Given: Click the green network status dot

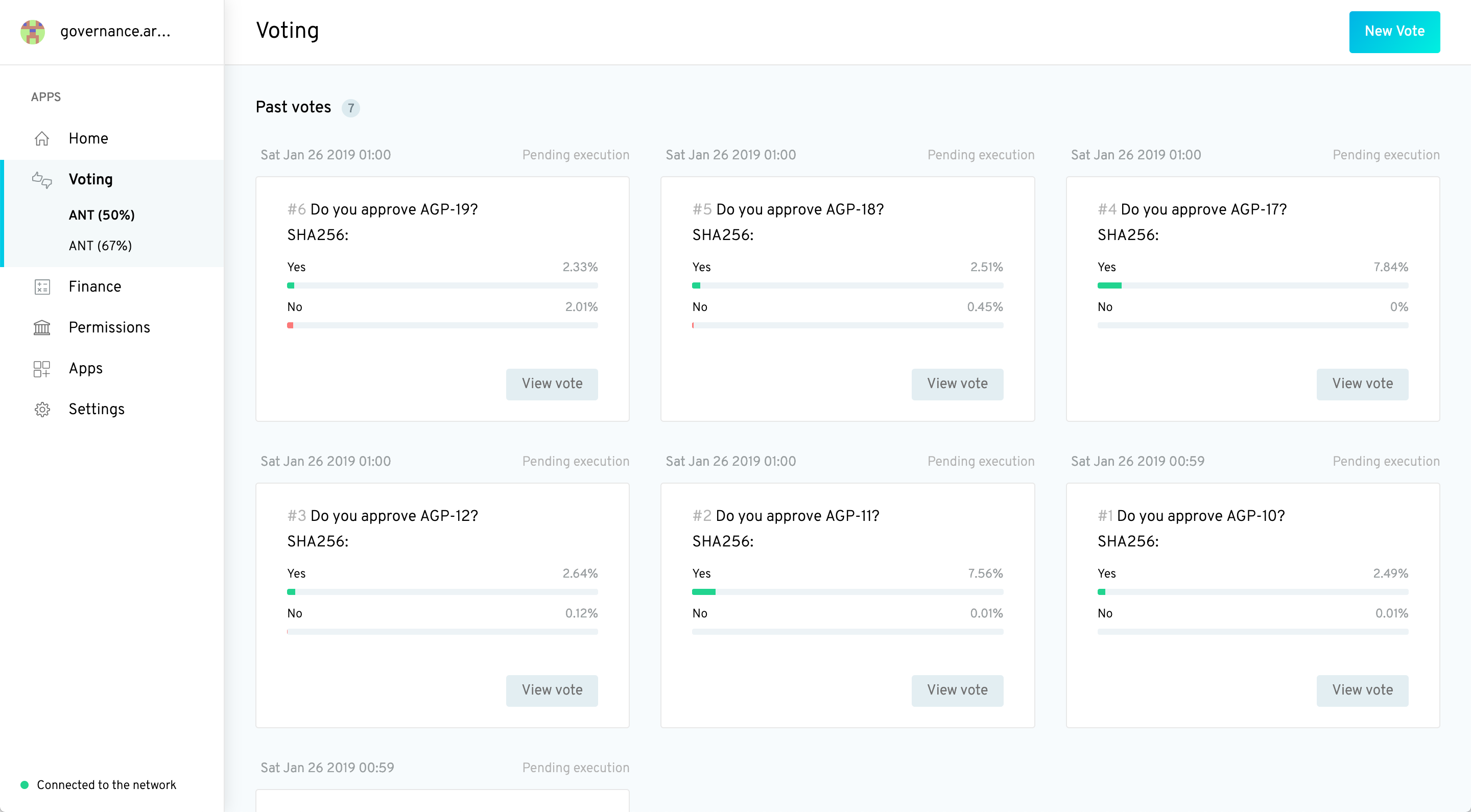Looking at the screenshot, I should click(25, 784).
